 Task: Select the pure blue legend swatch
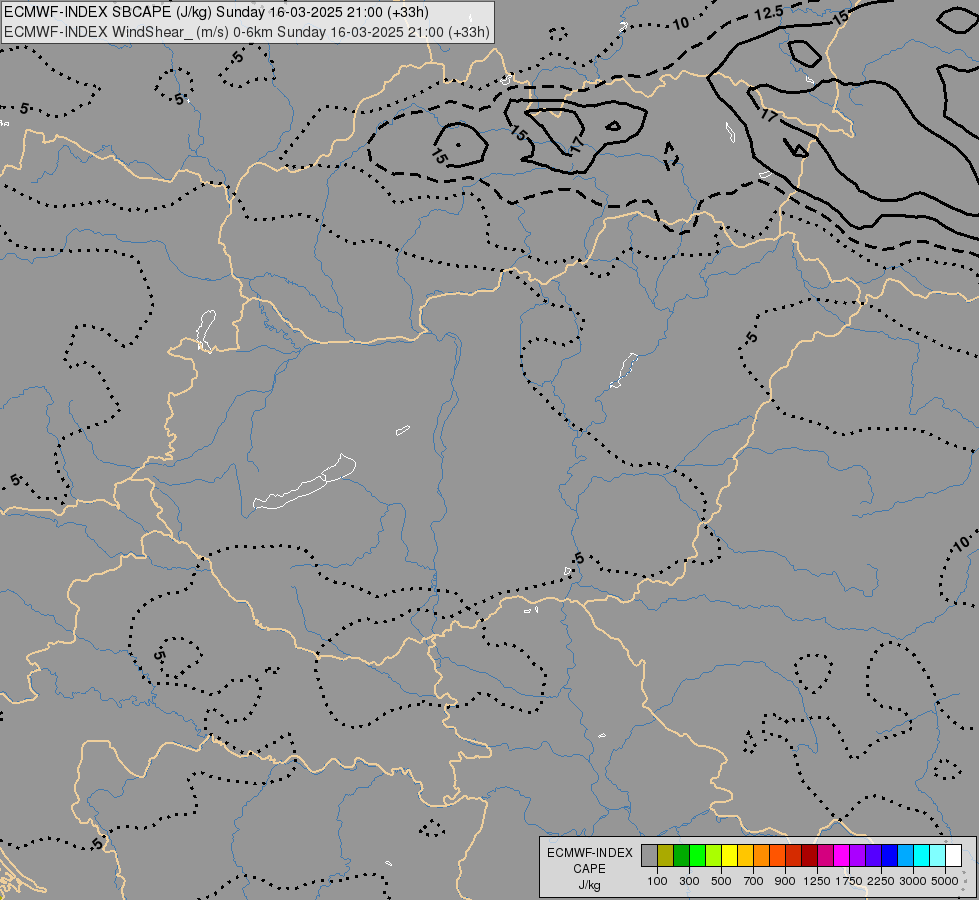click(889, 855)
